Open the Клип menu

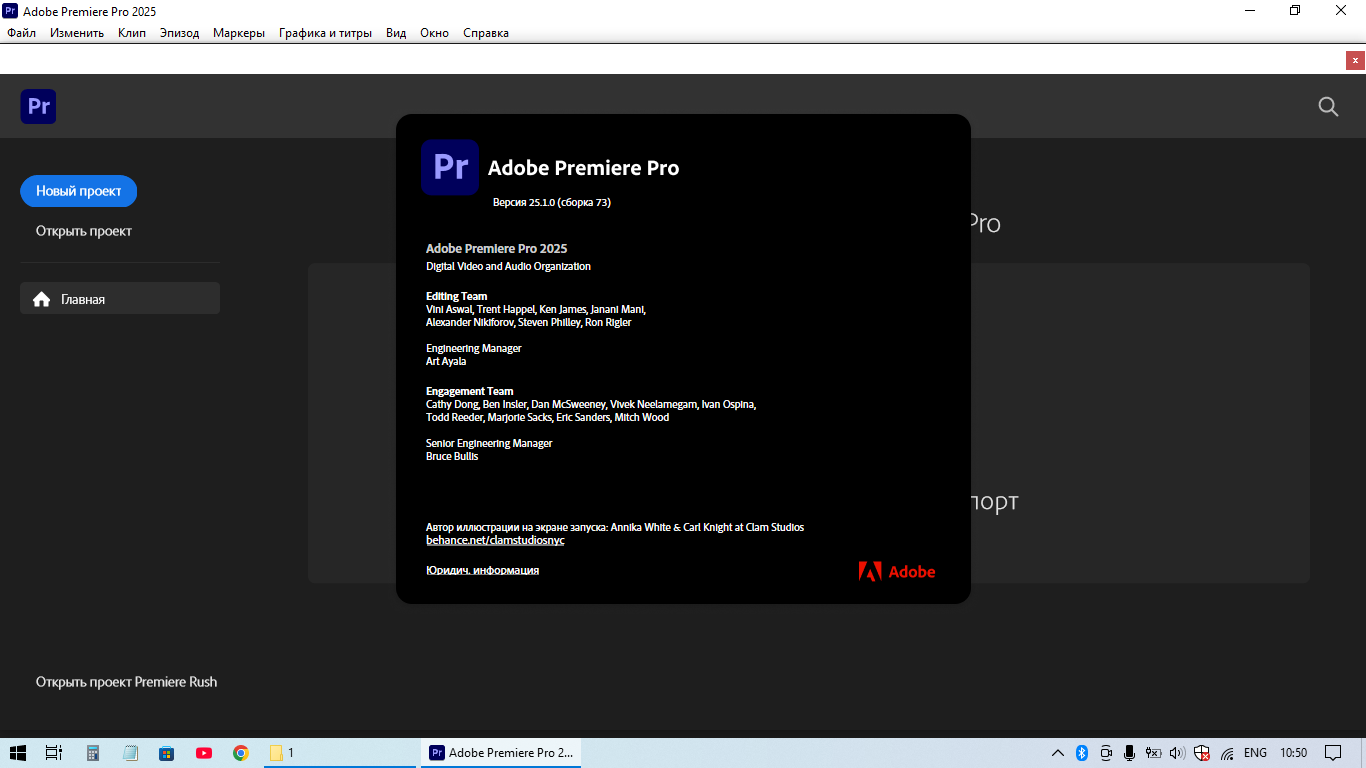click(x=132, y=33)
